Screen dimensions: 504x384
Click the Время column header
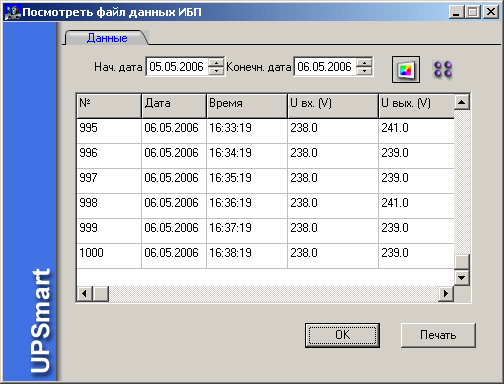pos(247,106)
